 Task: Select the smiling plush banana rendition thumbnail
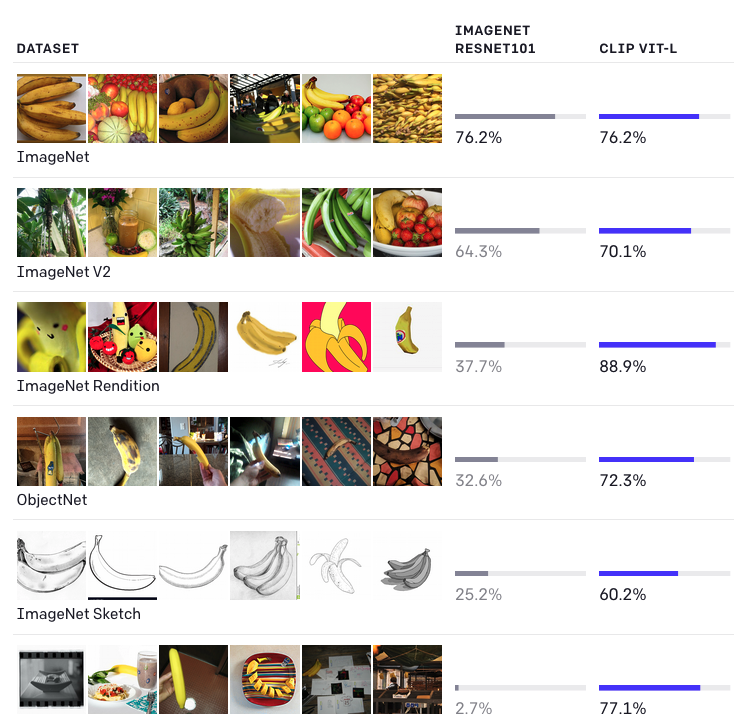click(x=52, y=337)
